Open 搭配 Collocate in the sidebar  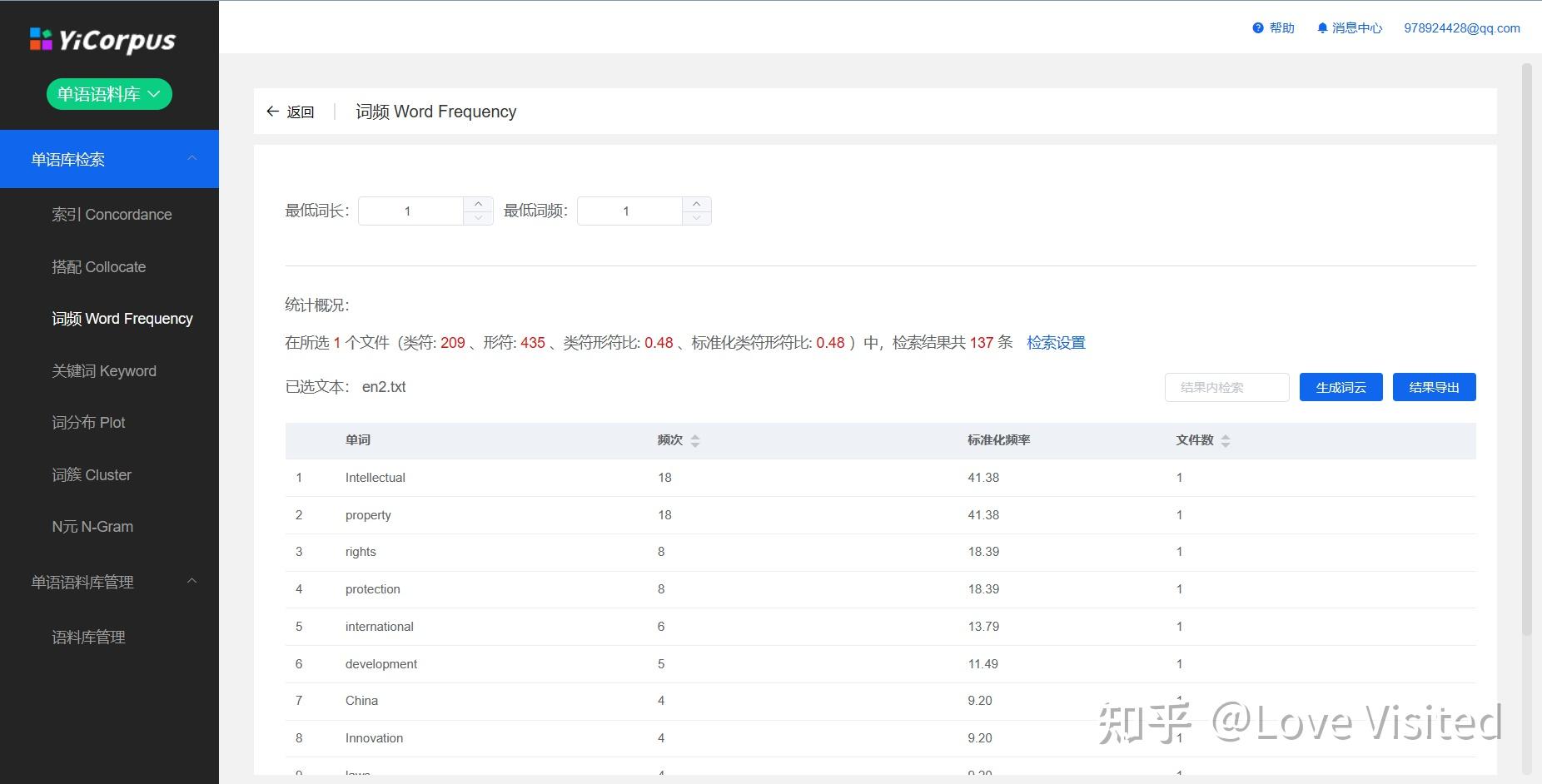pyautogui.click(x=98, y=267)
